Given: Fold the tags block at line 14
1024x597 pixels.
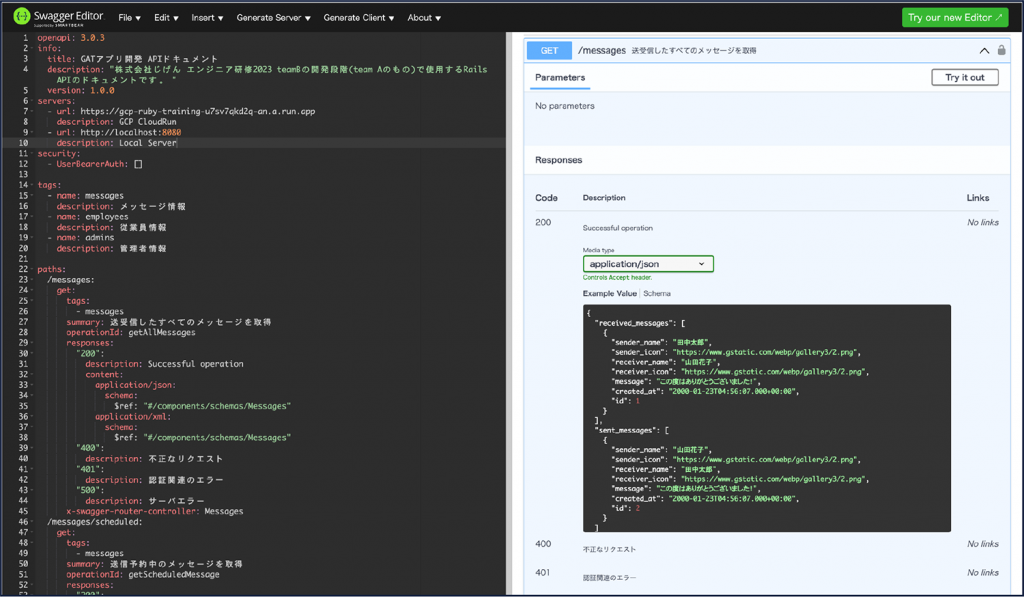Looking at the screenshot, I should (x=32, y=185).
